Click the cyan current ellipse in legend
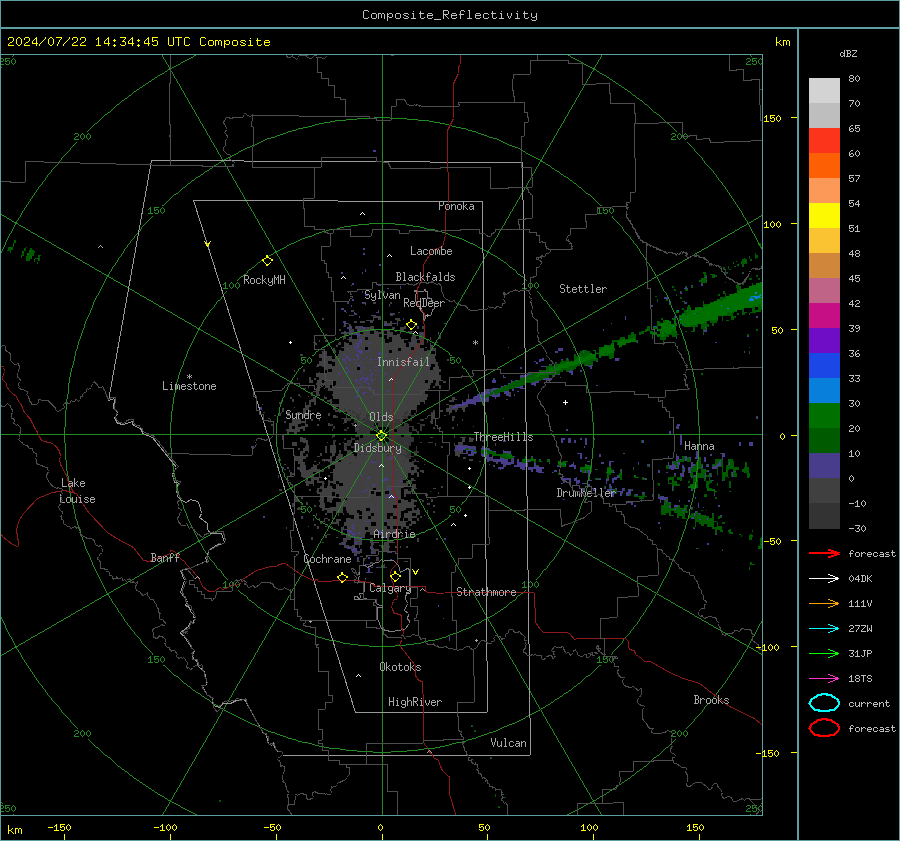The image size is (900, 841). (x=824, y=703)
